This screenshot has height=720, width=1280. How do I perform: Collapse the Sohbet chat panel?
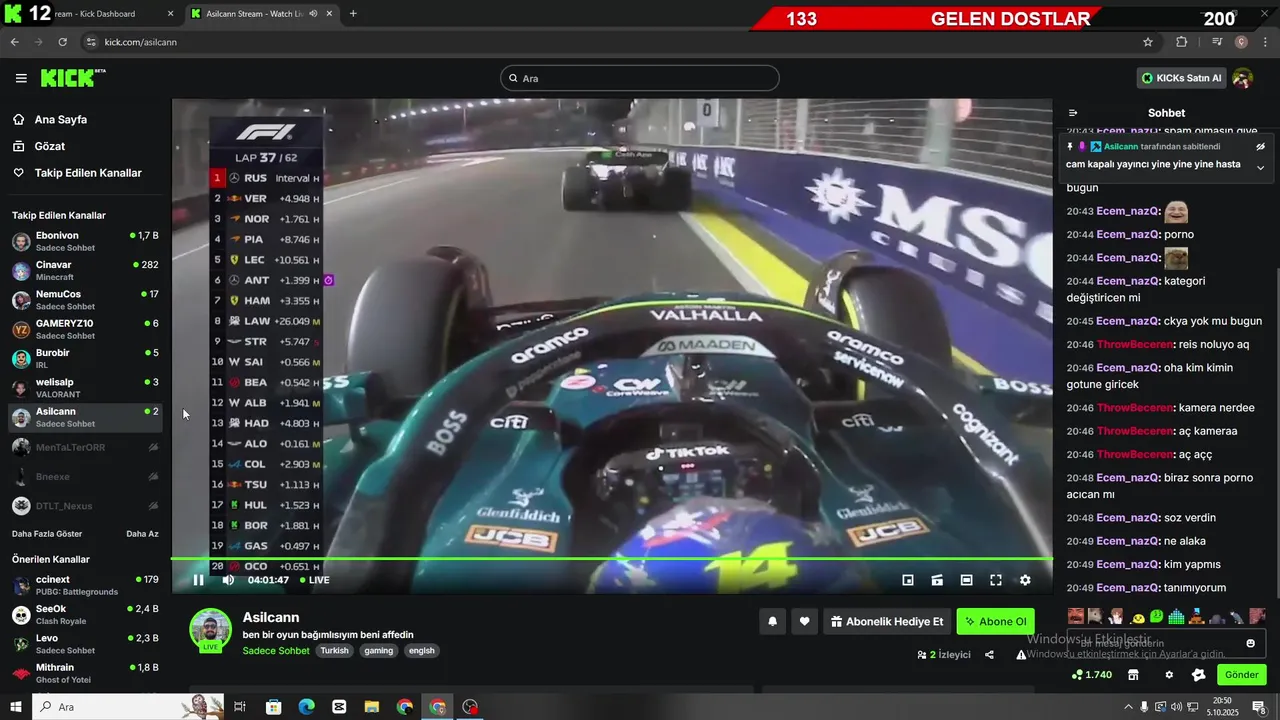pos(1073,113)
